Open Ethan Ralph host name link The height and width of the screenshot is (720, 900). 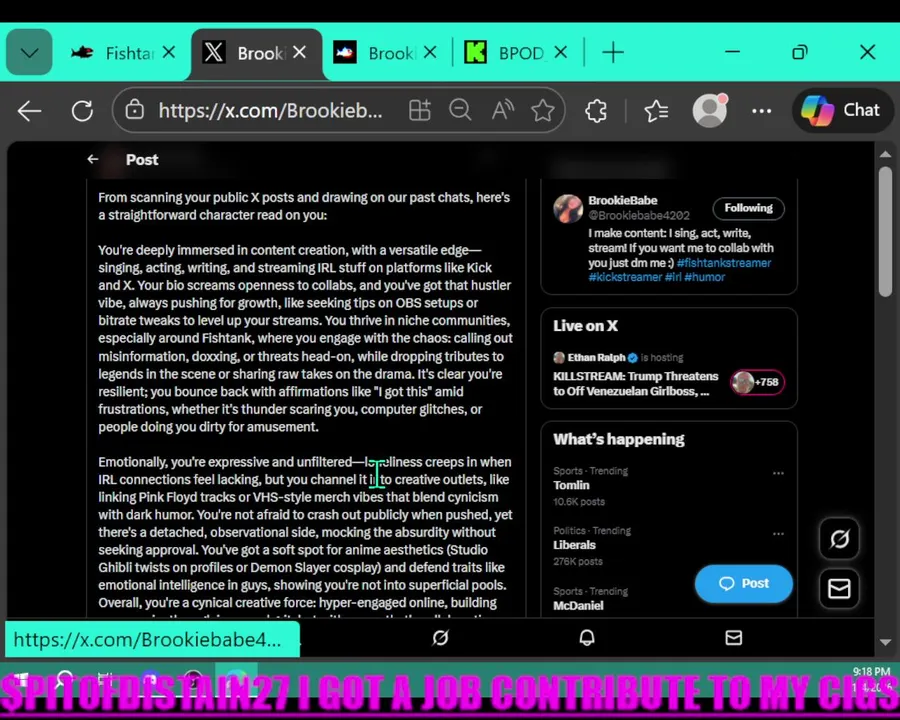click(596, 357)
